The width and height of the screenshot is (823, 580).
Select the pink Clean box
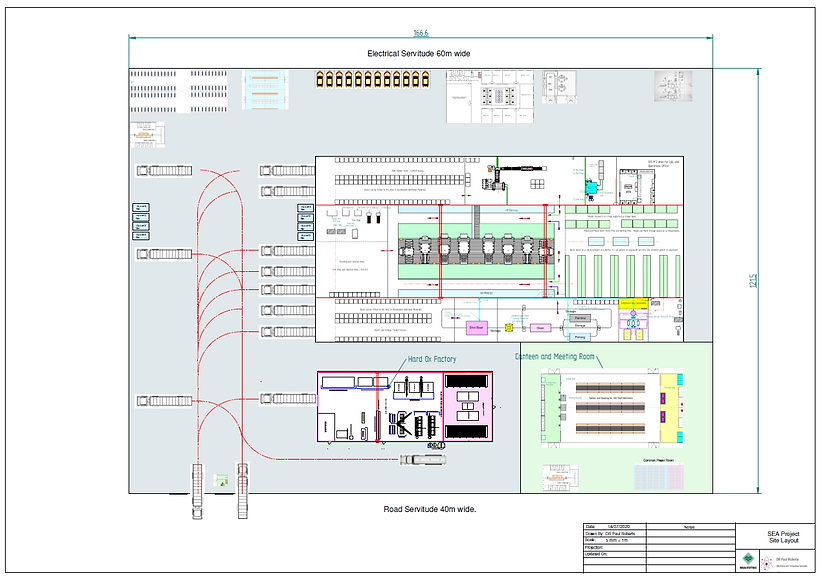540,328
